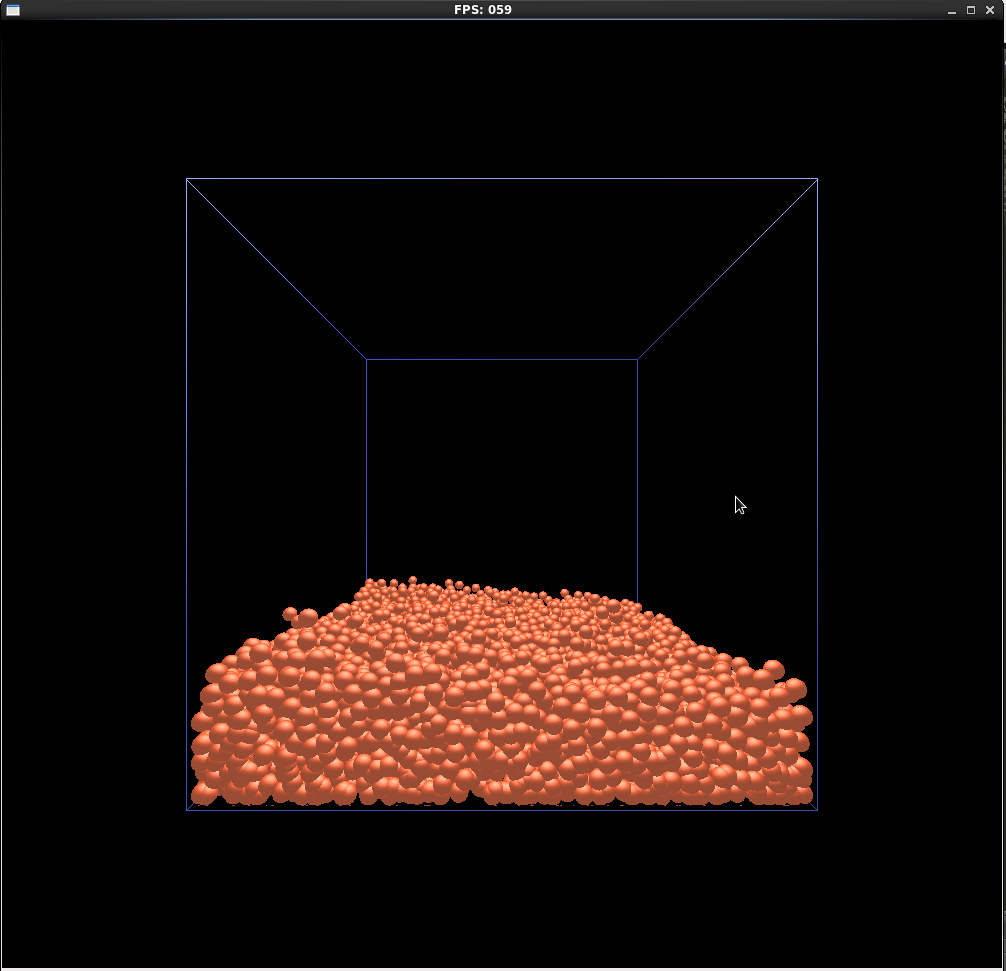Open the window menu icon in title bar
Image resolution: width=1006 pixels, height=971 pixels.
pos(13,10)
